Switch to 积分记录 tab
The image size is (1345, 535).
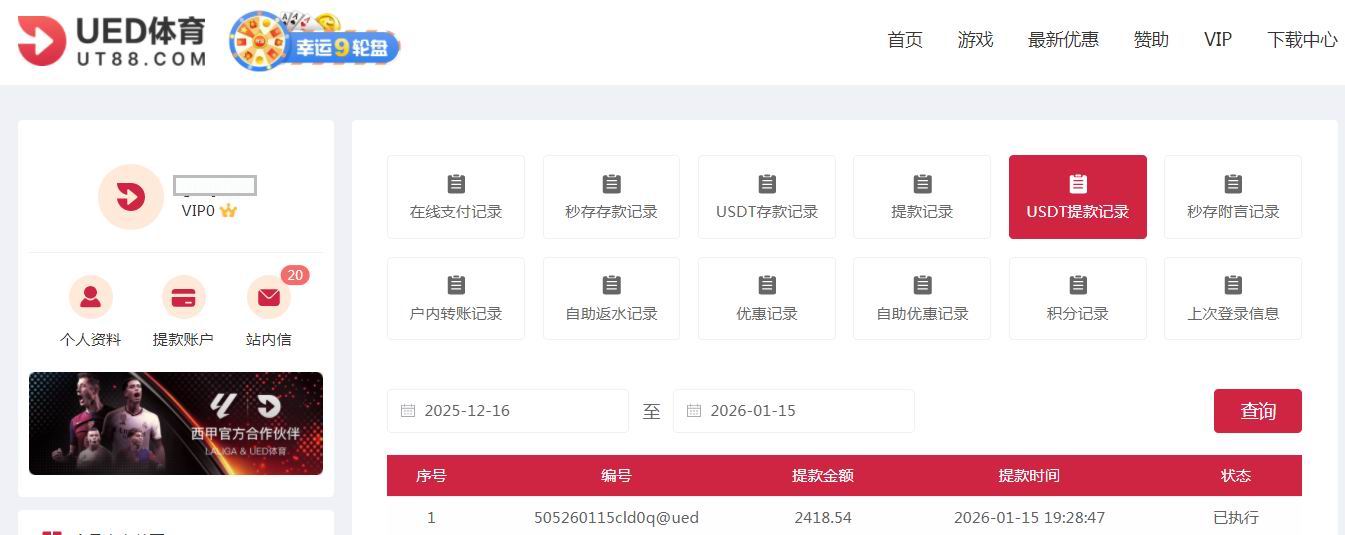(x=1077, y=299)
